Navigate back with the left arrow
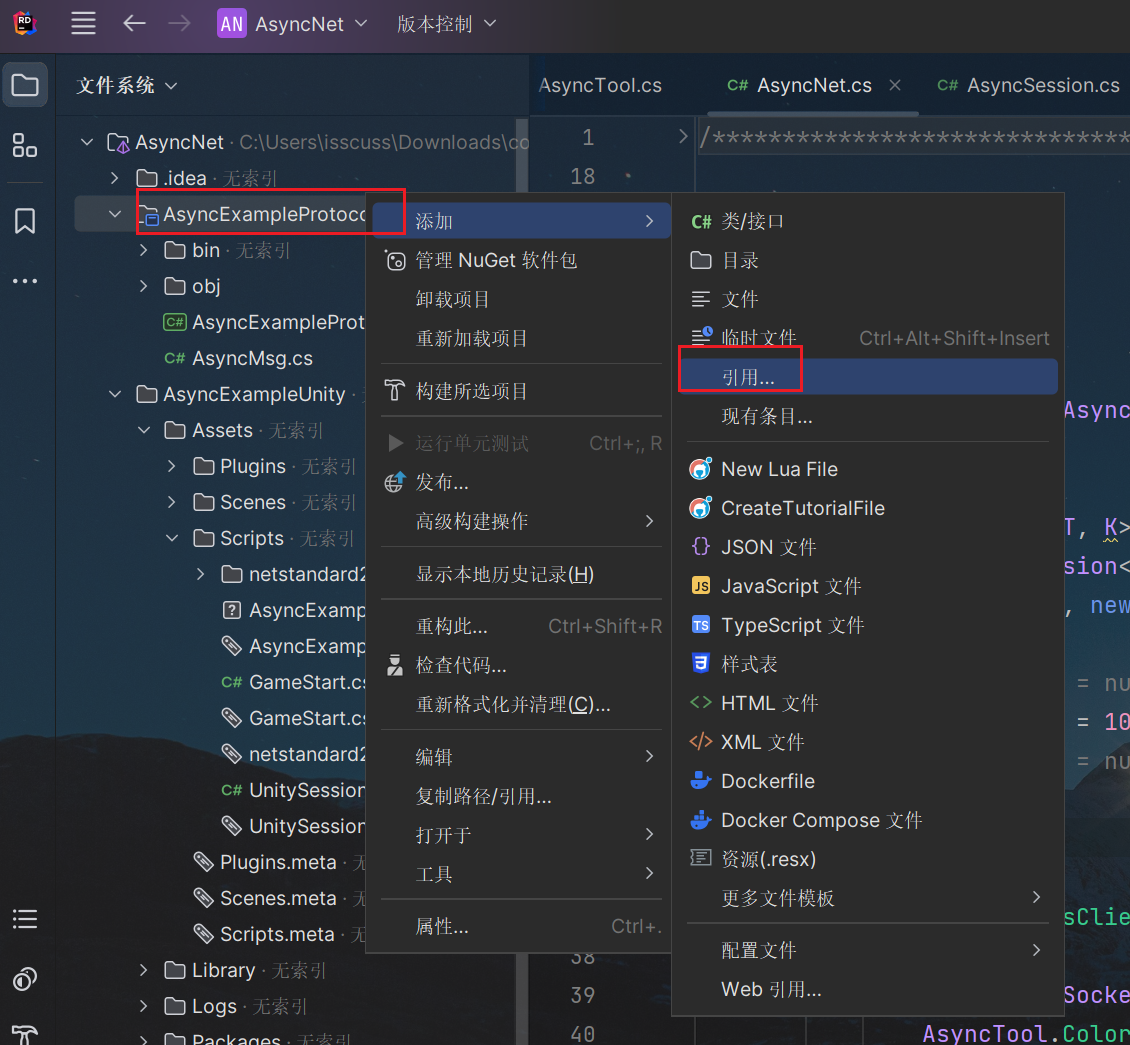Screen dimensions: 1130x1045 134,23
